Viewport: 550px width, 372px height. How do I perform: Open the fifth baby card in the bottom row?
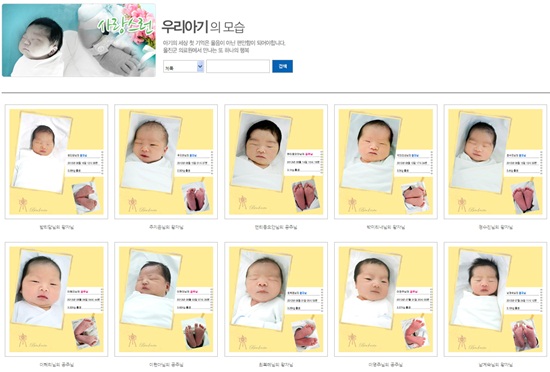point(495,299)
